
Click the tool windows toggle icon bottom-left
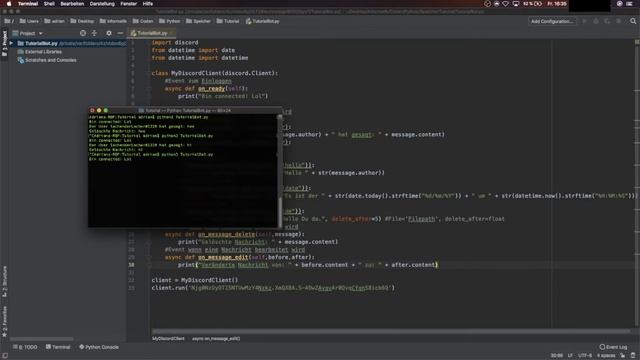[x=4, y=356]
